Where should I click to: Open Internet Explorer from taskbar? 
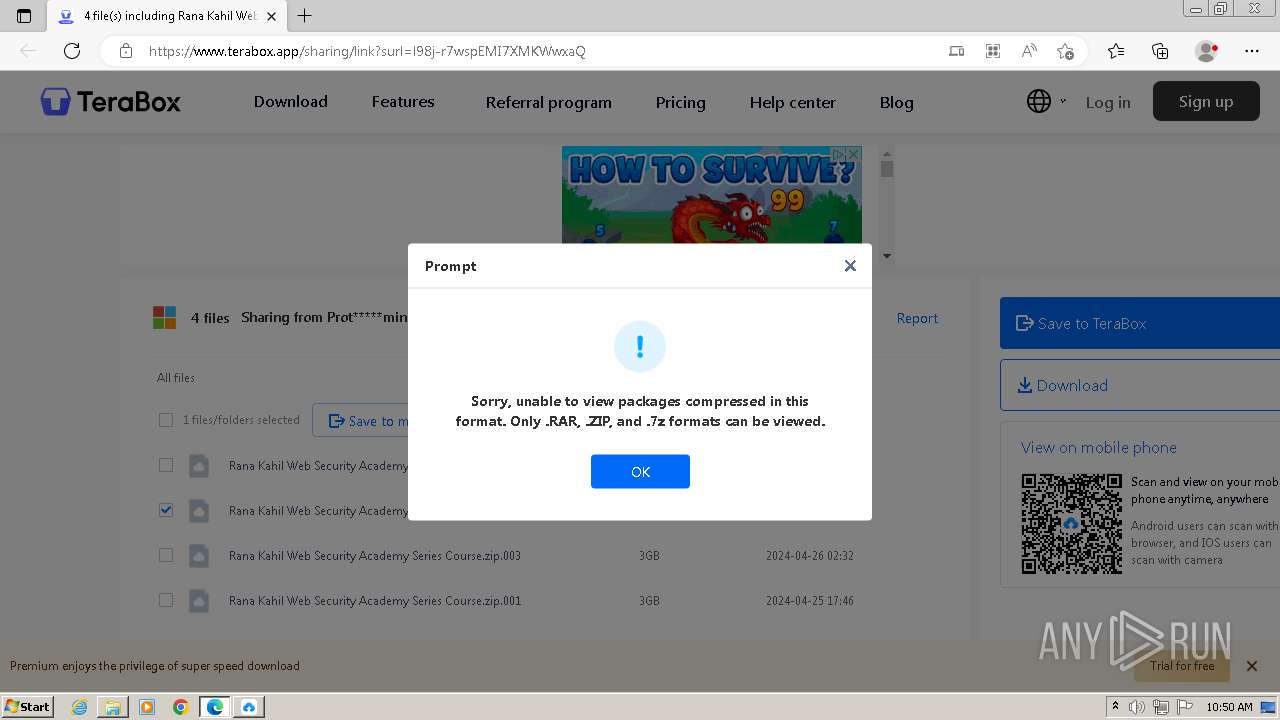pos(79,707)
